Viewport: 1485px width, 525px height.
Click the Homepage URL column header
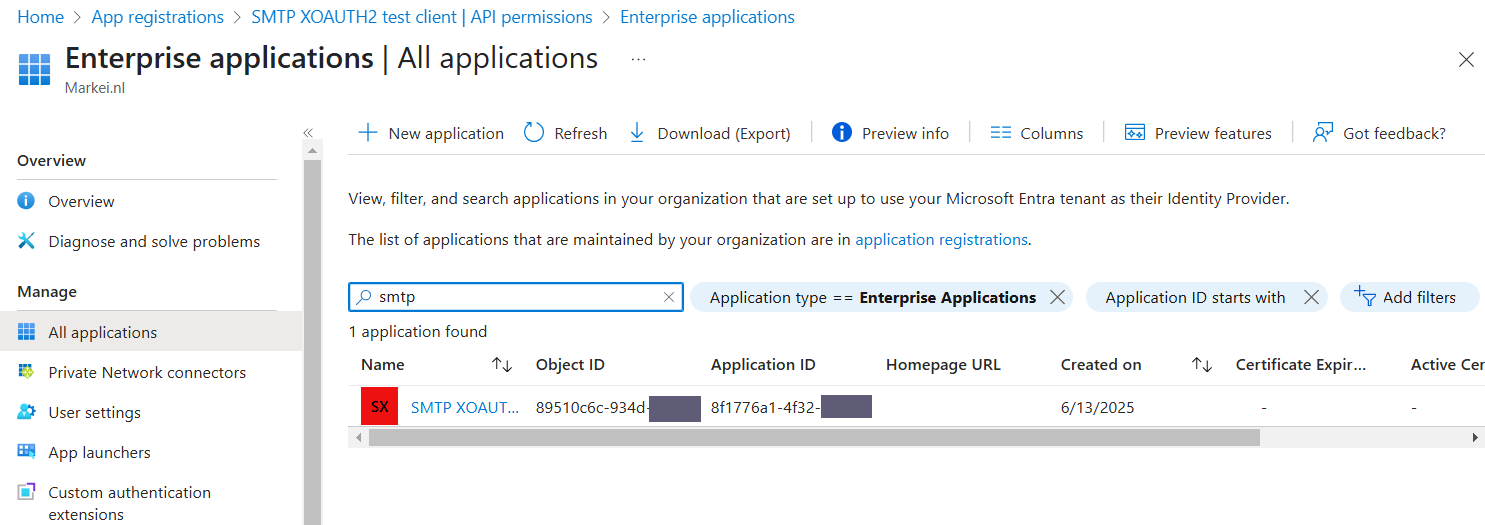pos(943,365)
